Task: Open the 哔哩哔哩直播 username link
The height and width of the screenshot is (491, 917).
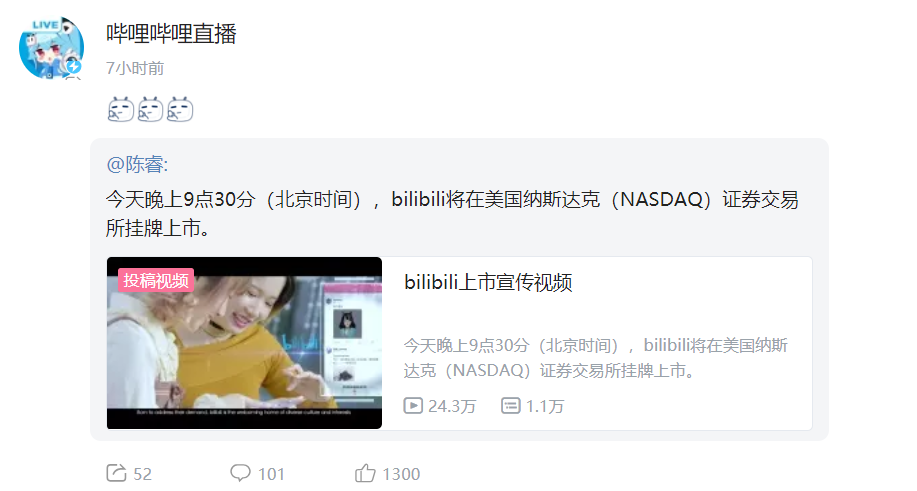Action: [171, 34]
